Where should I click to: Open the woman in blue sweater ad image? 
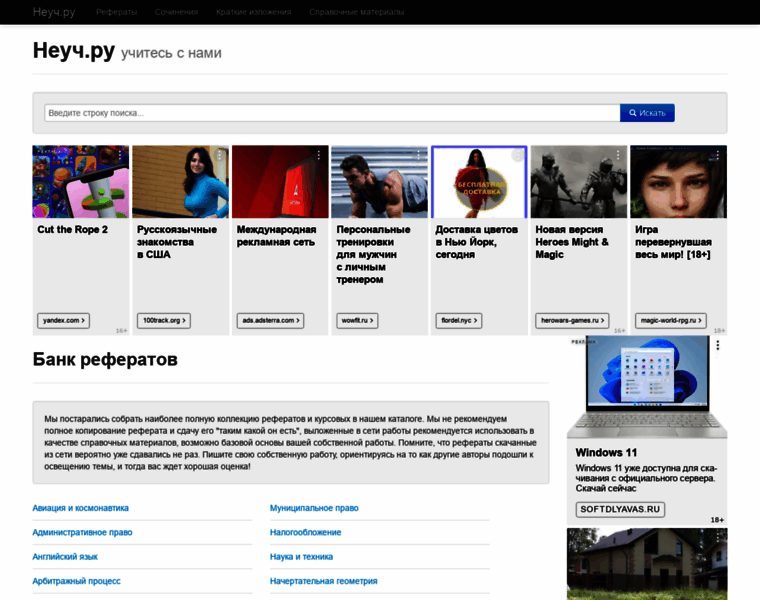click(180, 182)
